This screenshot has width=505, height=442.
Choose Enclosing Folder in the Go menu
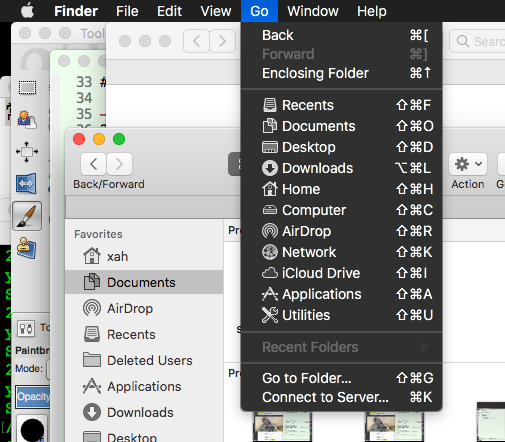tap(341, 73)
